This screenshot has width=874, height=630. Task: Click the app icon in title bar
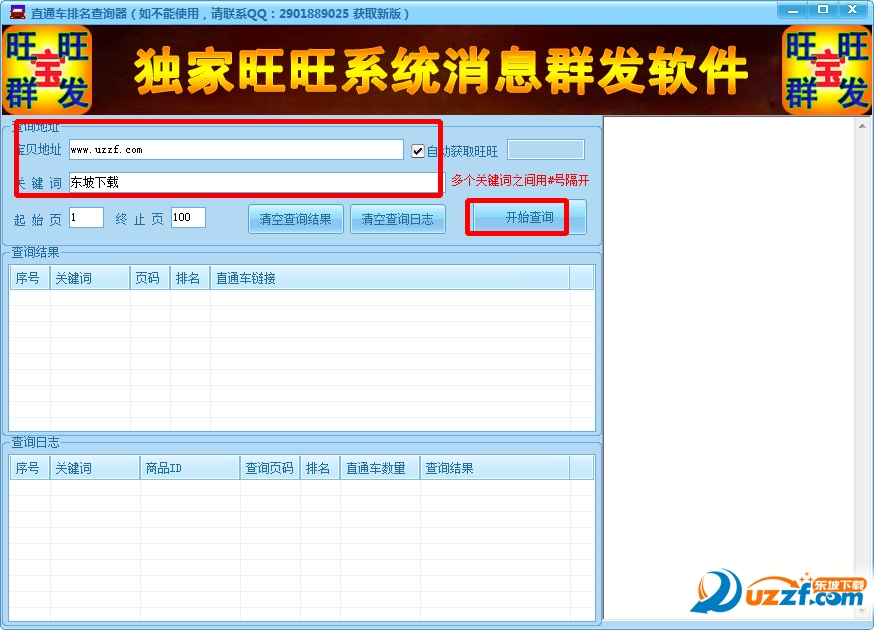tap(18, 12)
